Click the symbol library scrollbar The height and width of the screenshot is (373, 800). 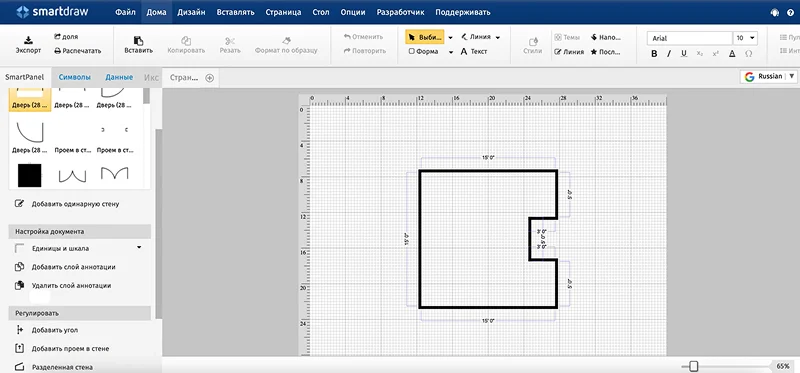pos(146,96)
